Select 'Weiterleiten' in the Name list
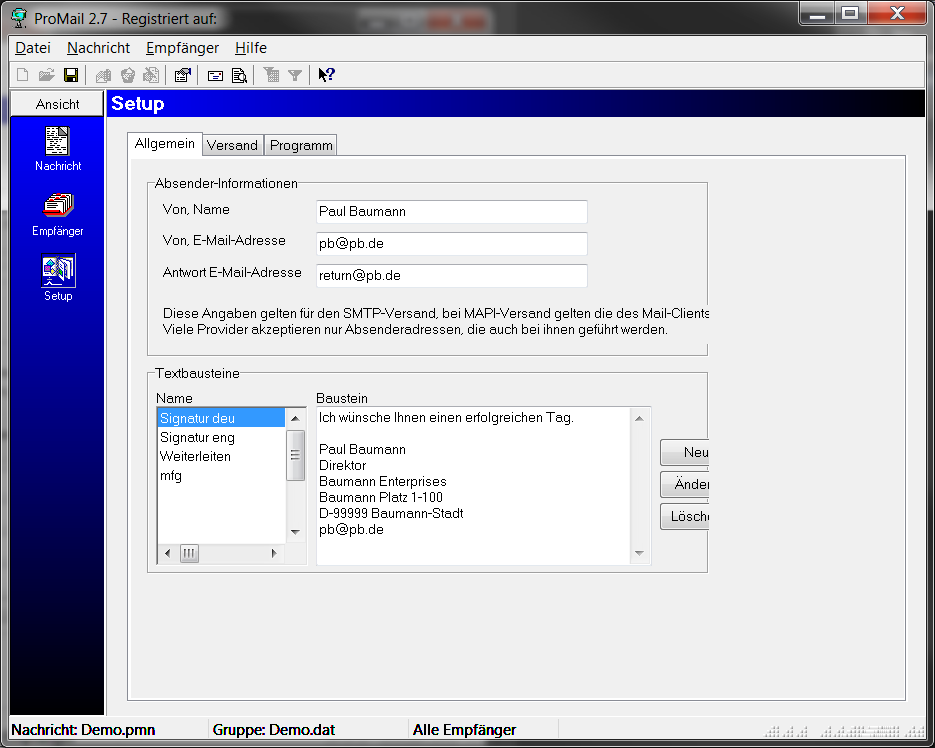The height and width of the screenshot is (748, 935). (221, 456)
